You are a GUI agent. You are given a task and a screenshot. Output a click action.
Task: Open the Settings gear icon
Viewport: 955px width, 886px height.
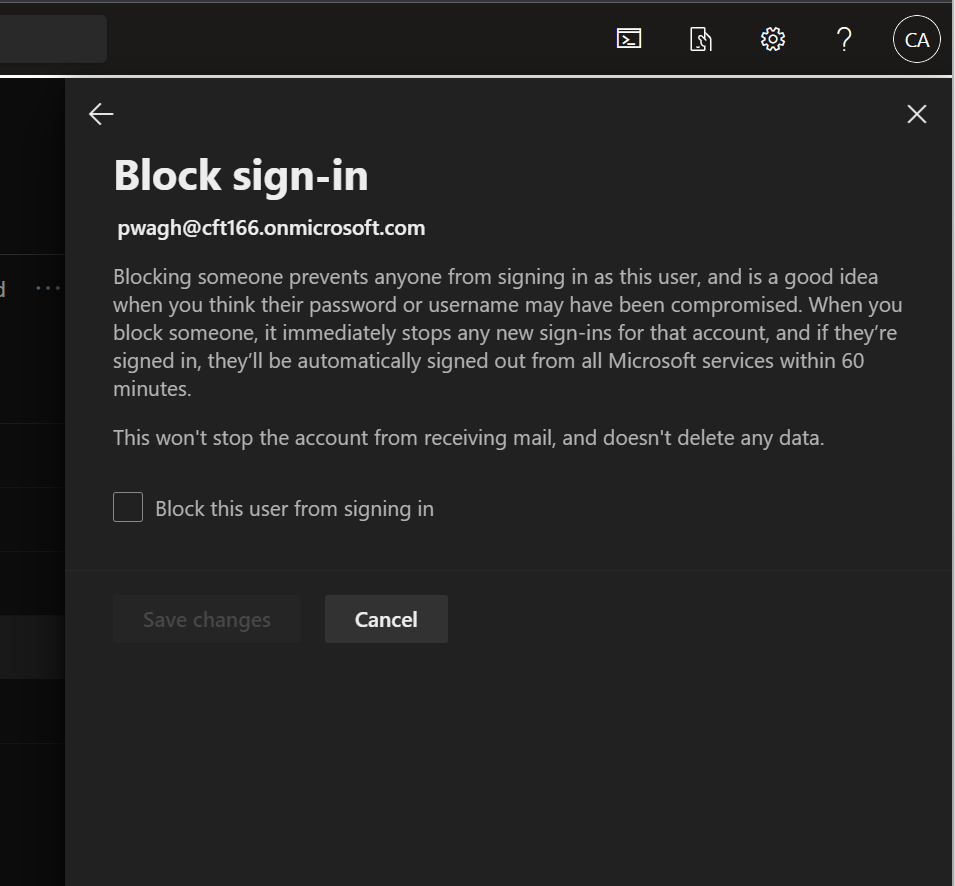771,39
